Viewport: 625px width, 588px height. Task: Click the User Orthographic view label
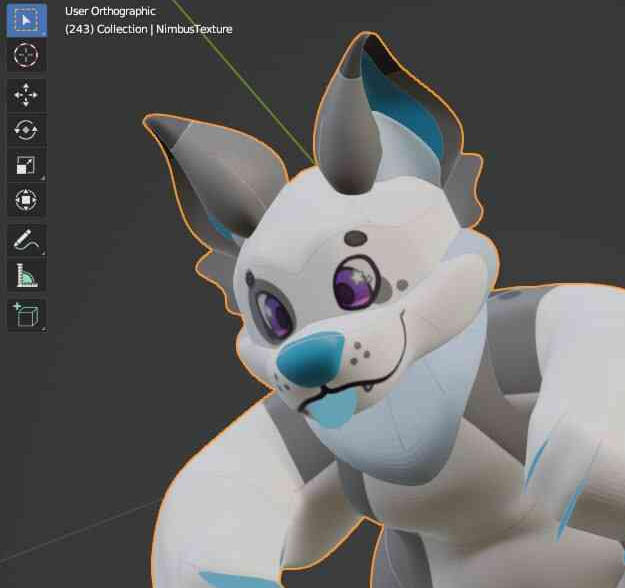point(110,11)
